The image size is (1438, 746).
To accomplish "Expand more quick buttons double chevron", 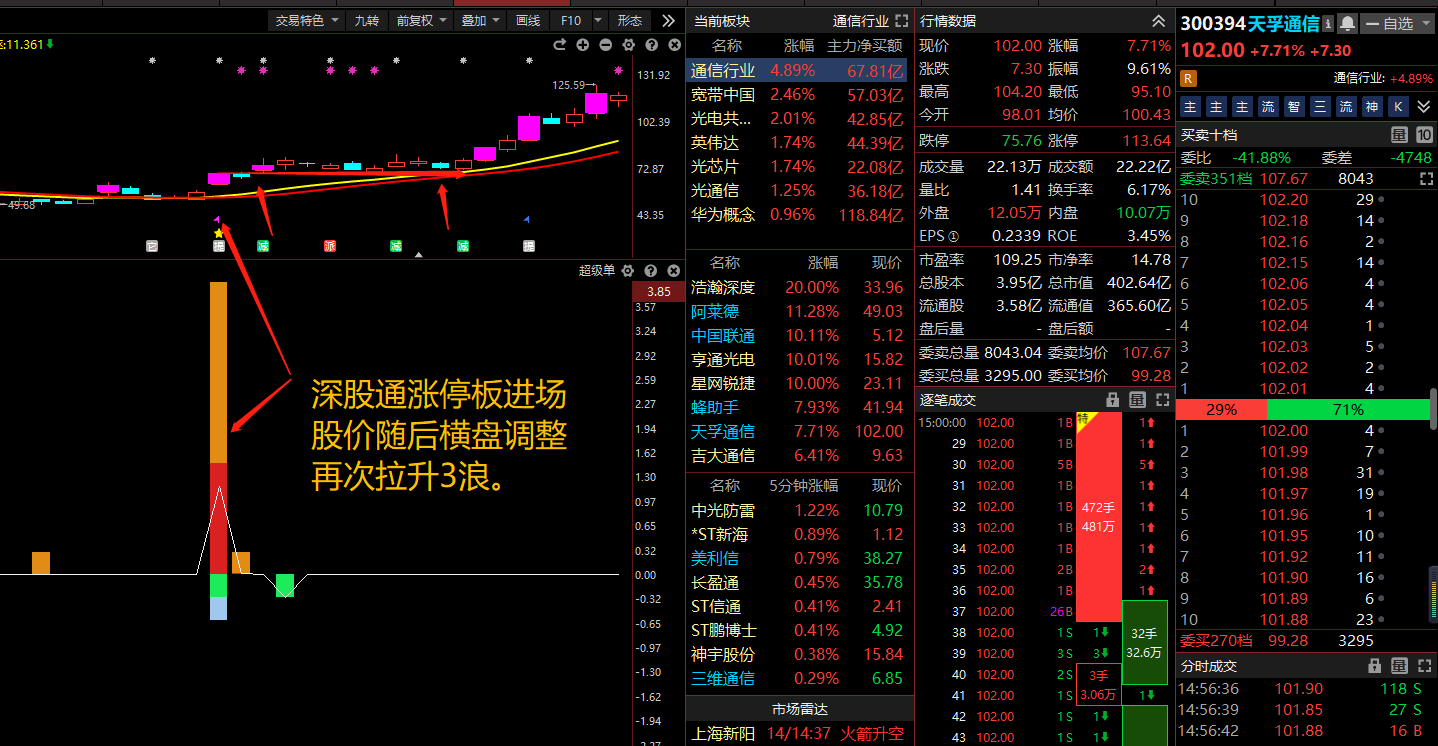I will 1423,106.
